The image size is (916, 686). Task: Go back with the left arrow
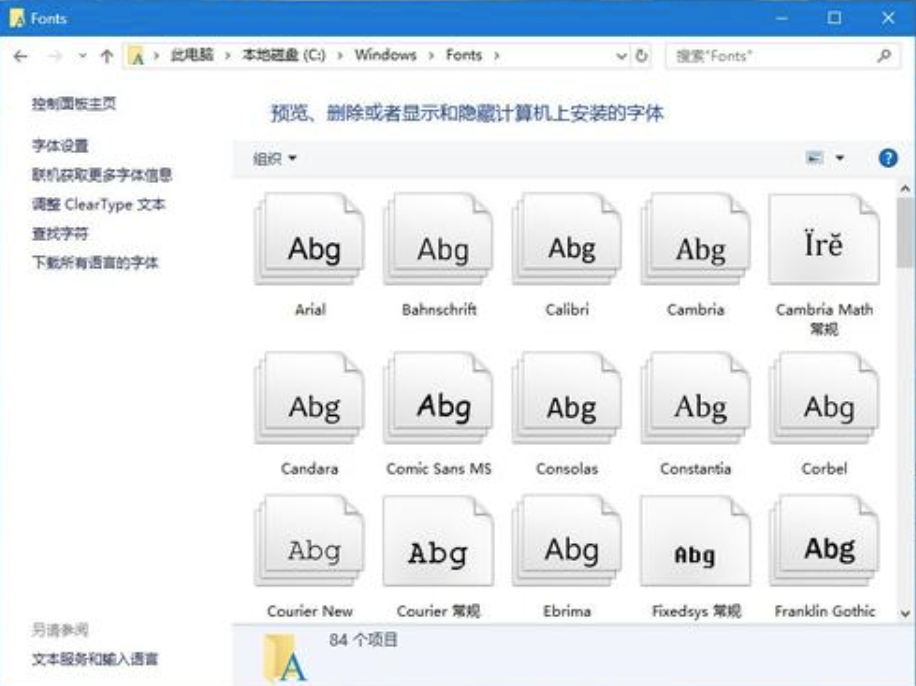coord(20,56)
